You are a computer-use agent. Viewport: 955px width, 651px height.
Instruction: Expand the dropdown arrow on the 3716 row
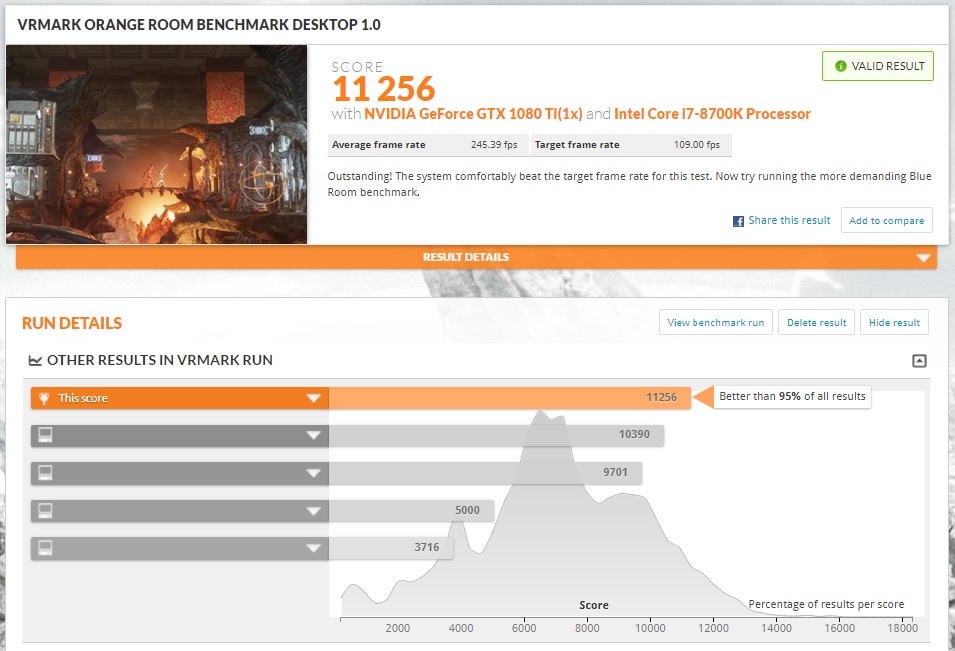pyautogui.click(x=314, y=548)
